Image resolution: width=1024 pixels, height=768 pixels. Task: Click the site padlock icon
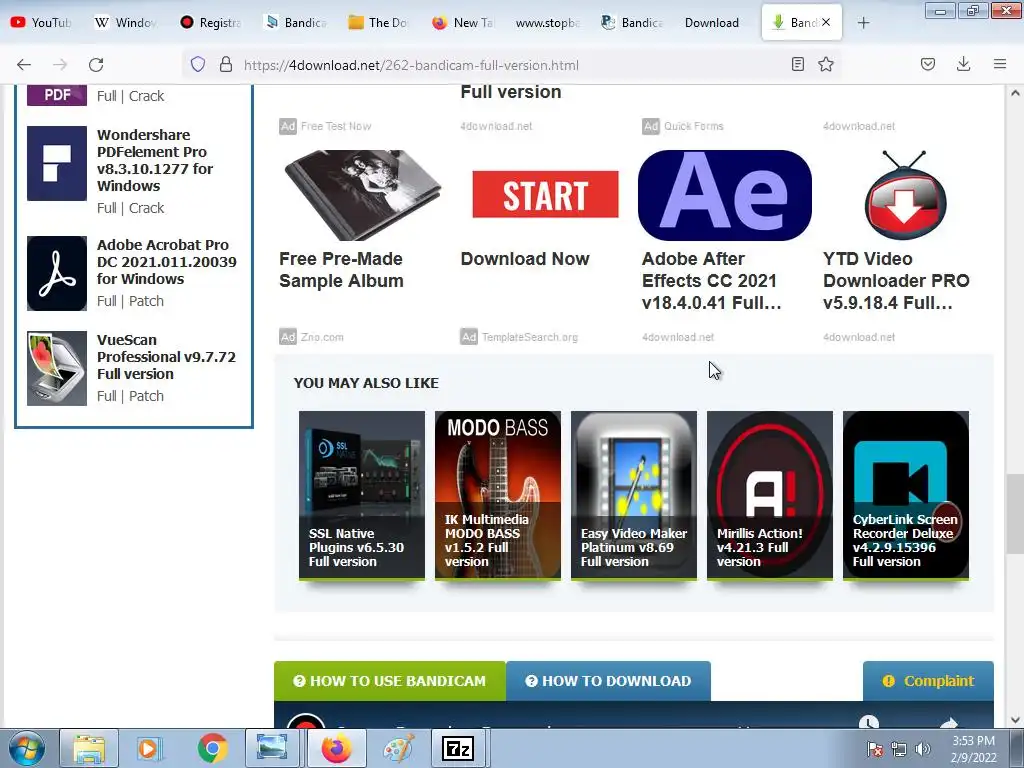(226, 65)
